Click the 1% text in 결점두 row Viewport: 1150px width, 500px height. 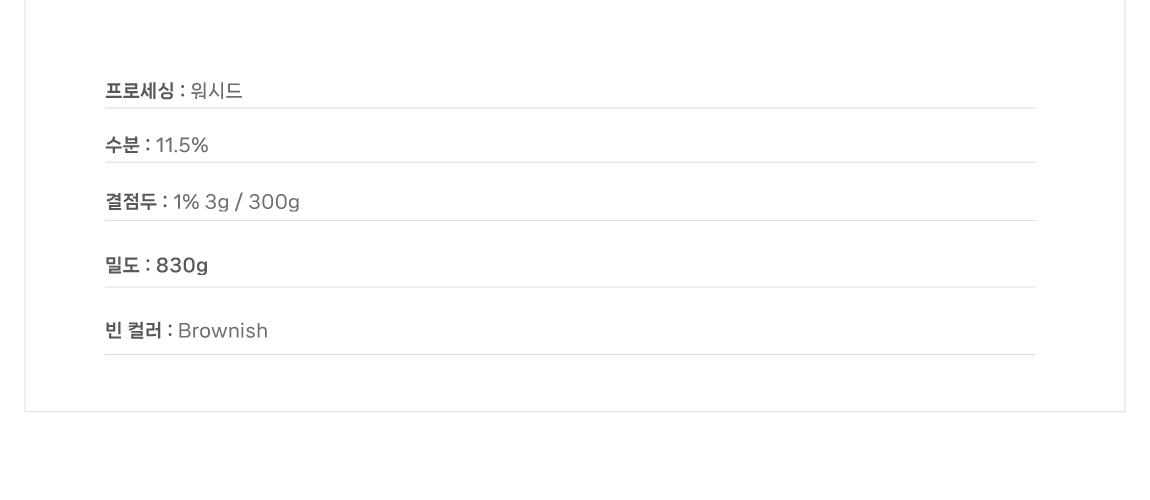coord(186,202)
